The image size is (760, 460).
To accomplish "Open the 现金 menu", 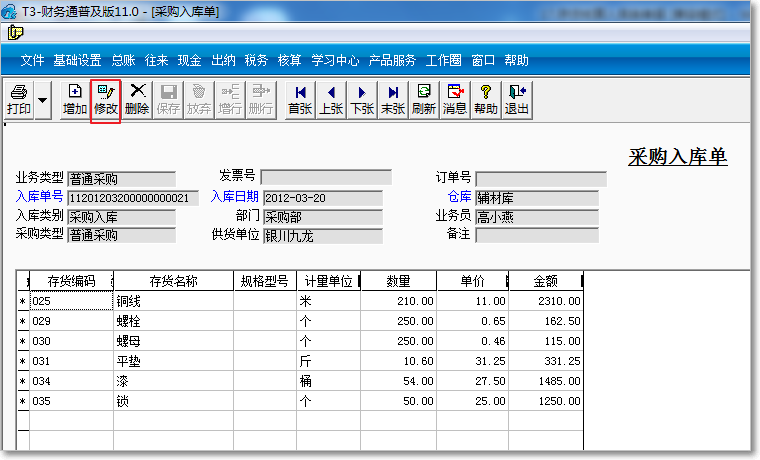I will pos(190,61).
